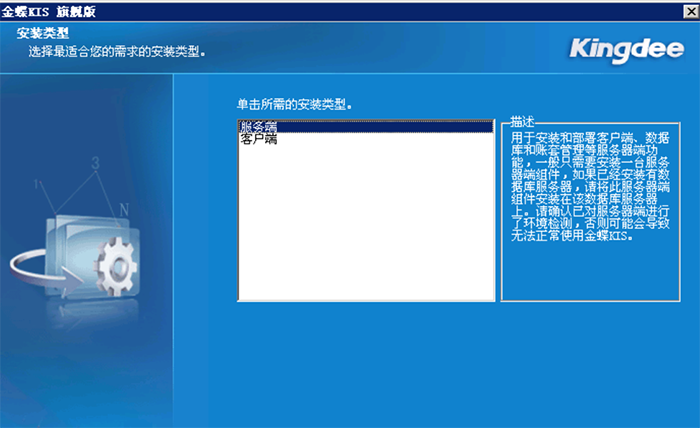Click the gear and monitor illustration
700x428 pixels.
point(75,257)
